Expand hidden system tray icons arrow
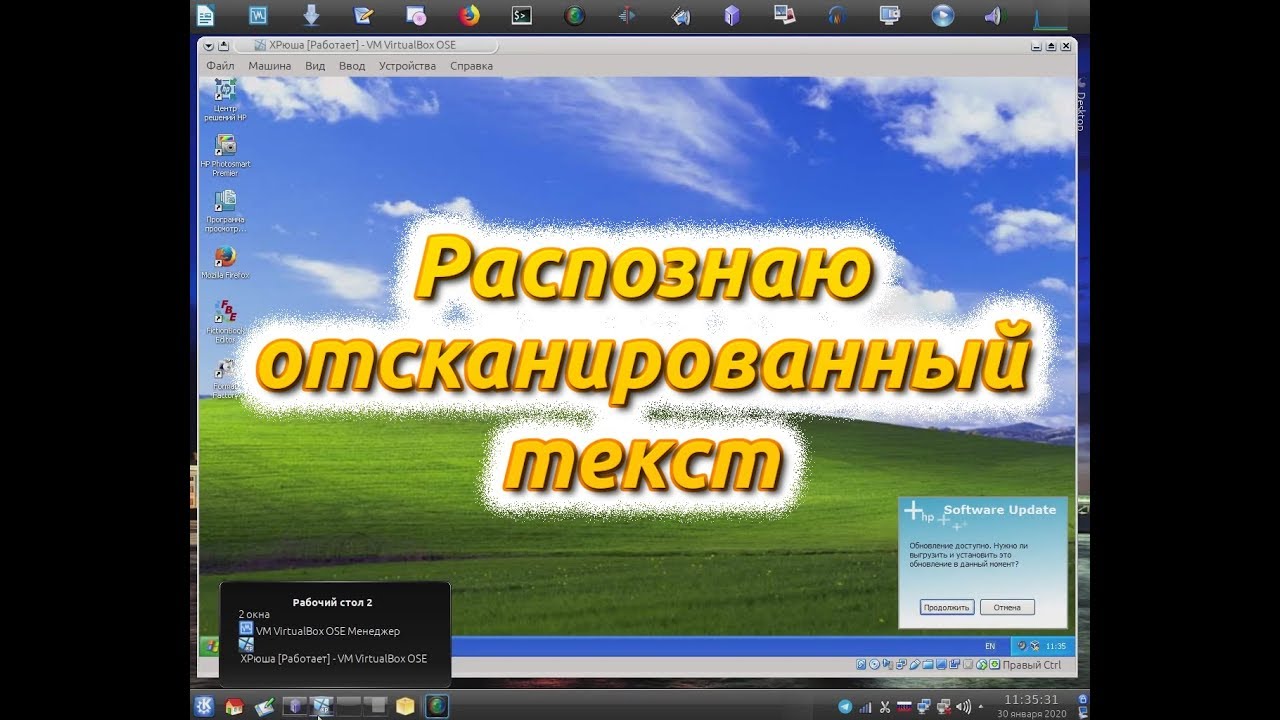 pos(980,706)
